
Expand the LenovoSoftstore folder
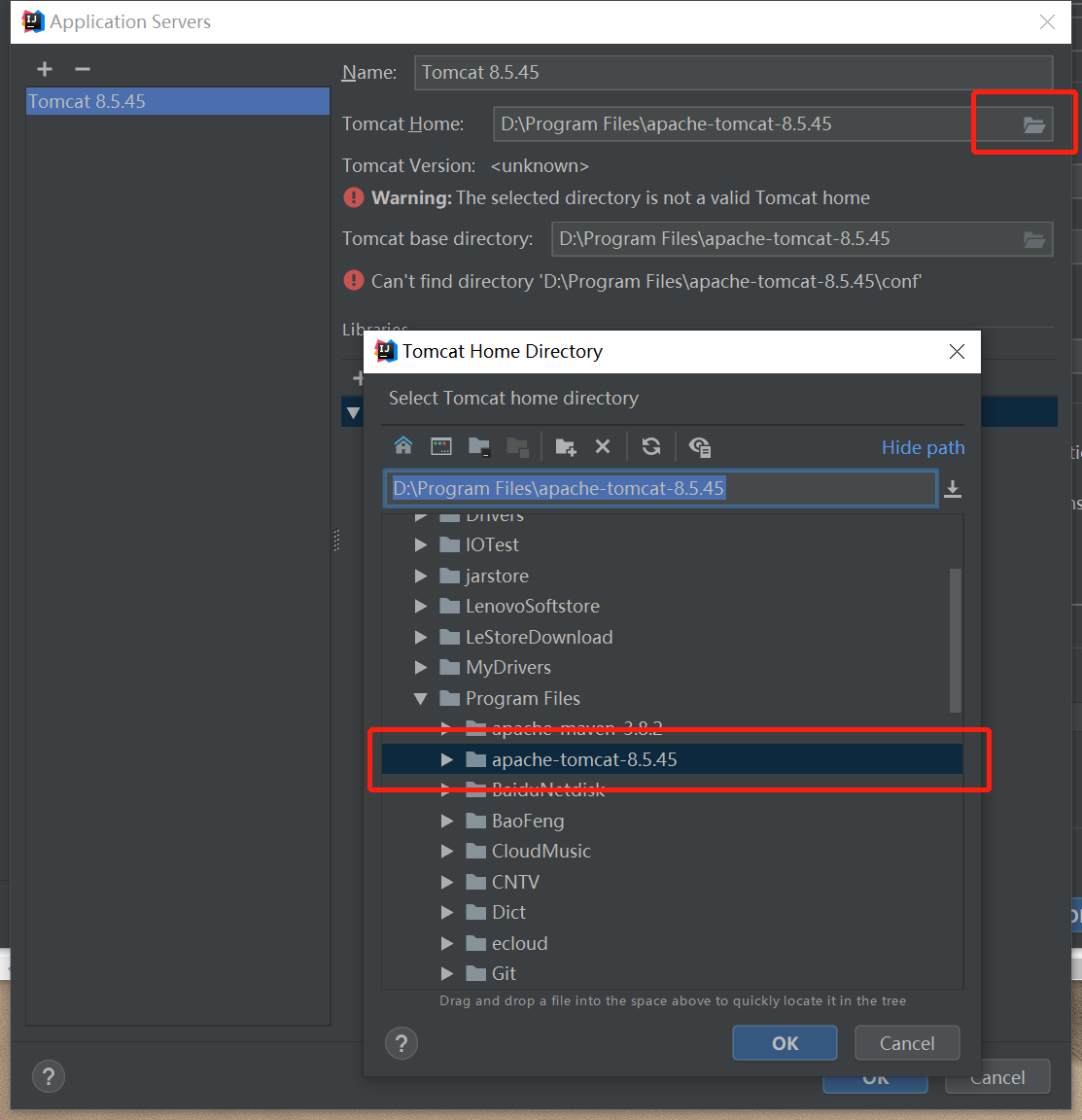click(421, 607)
